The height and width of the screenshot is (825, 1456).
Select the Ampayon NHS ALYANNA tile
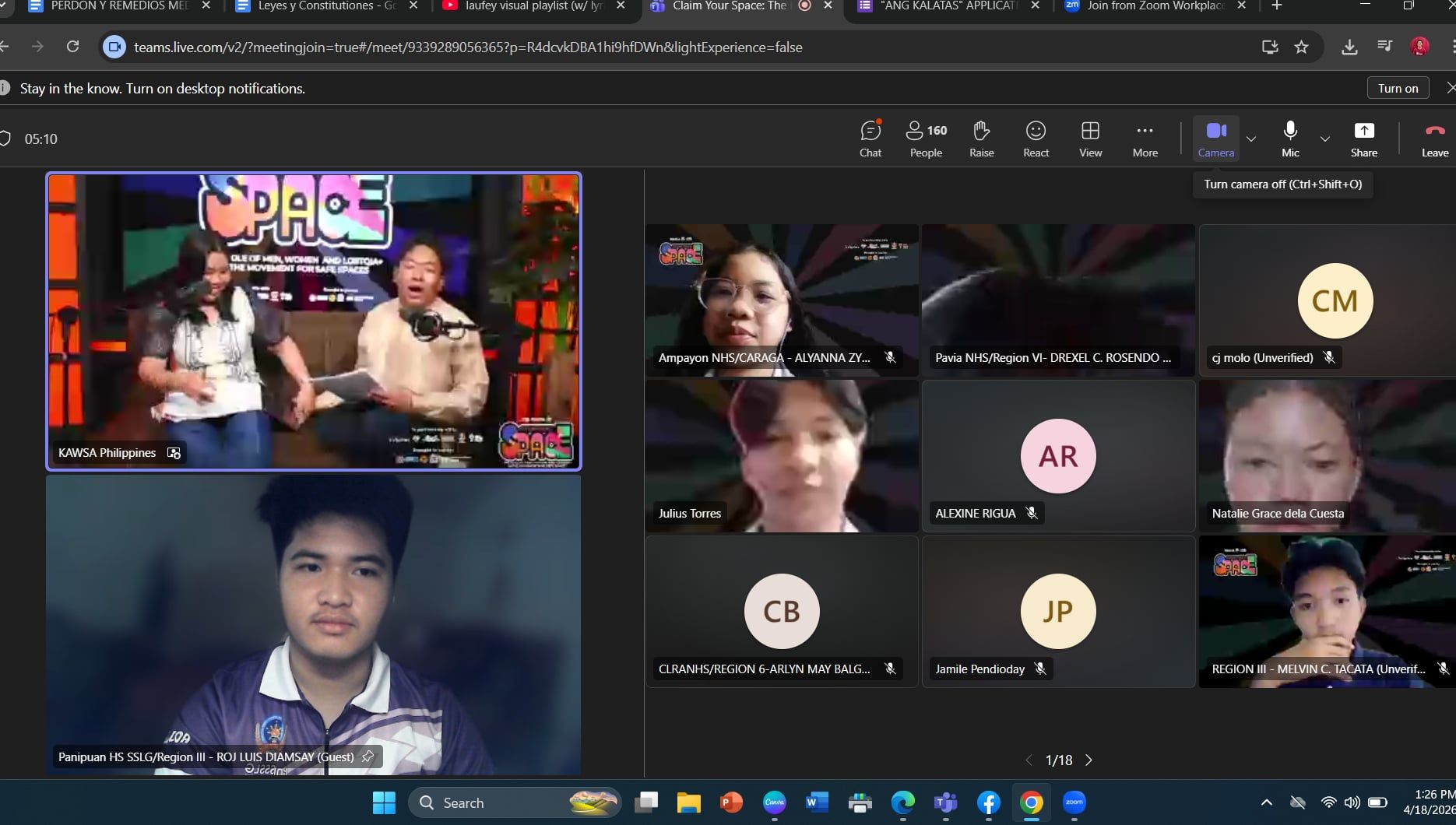[782, 300]
